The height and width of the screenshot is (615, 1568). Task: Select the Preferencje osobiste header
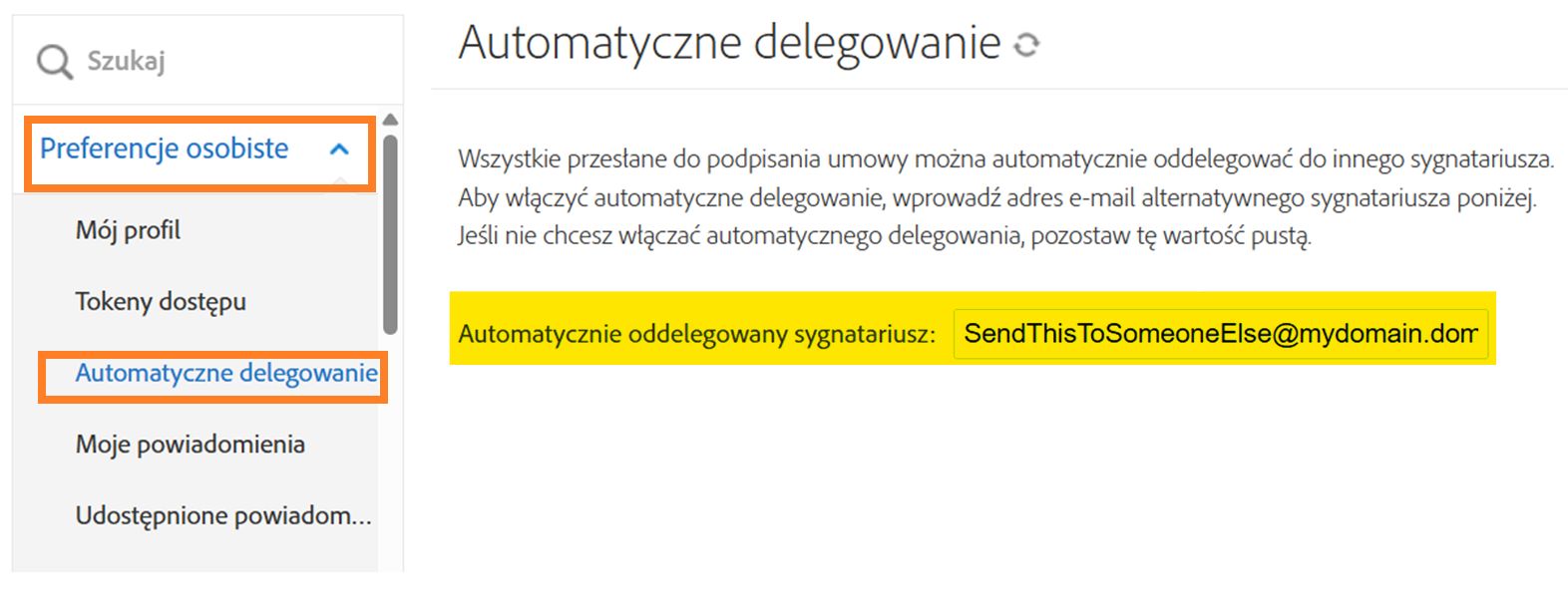(165, 150)
